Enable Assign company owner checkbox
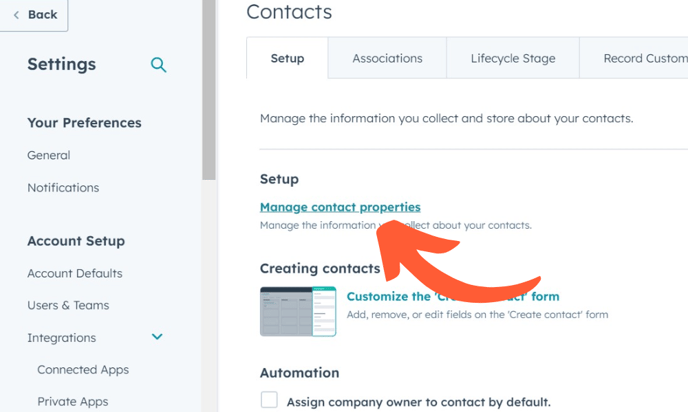The width and height of the screenshot is (688, 412). pyautogui.click(x=269, y=401)
